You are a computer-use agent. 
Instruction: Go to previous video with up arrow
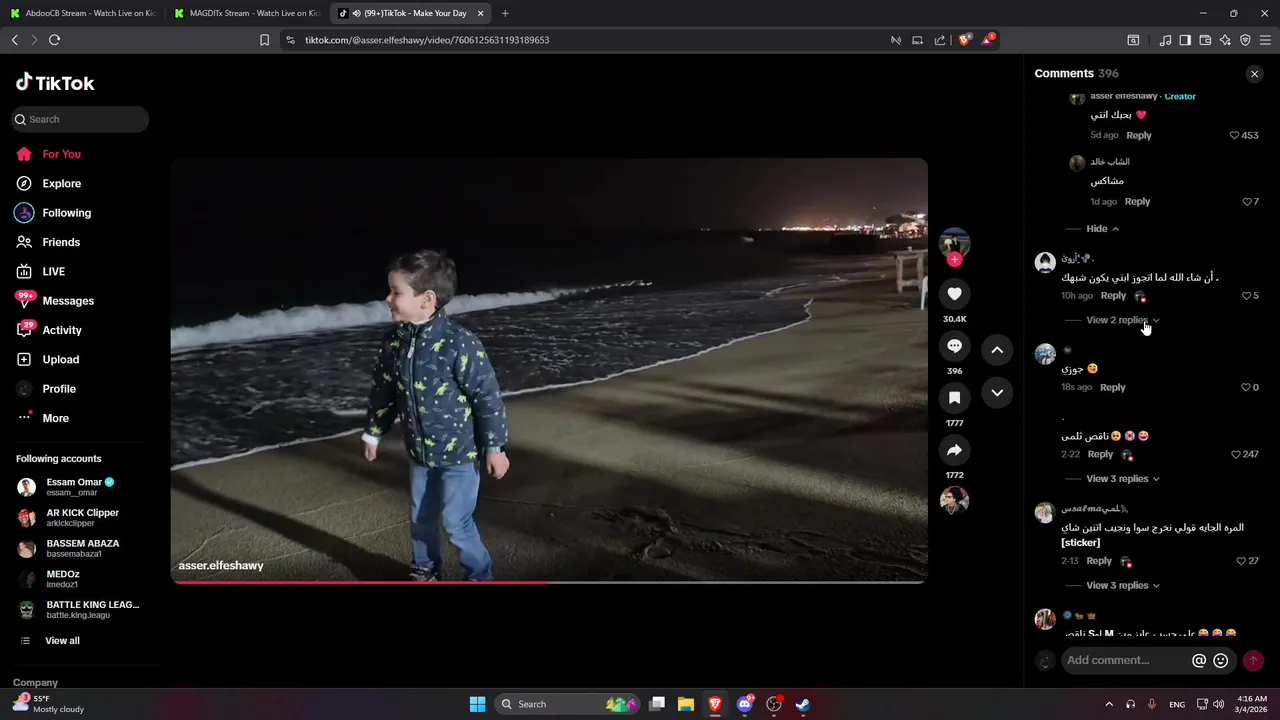click(997, 350)
